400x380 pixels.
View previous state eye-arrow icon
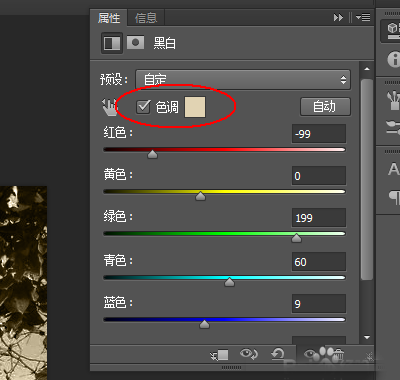pyautogui.click(x=249, y=354)
